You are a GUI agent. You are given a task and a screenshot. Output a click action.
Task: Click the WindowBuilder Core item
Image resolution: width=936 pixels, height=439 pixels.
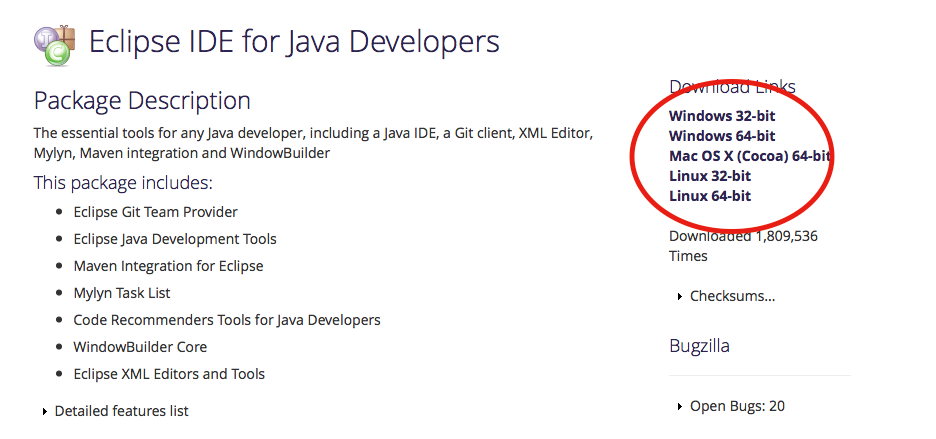(x=140, y=348)
